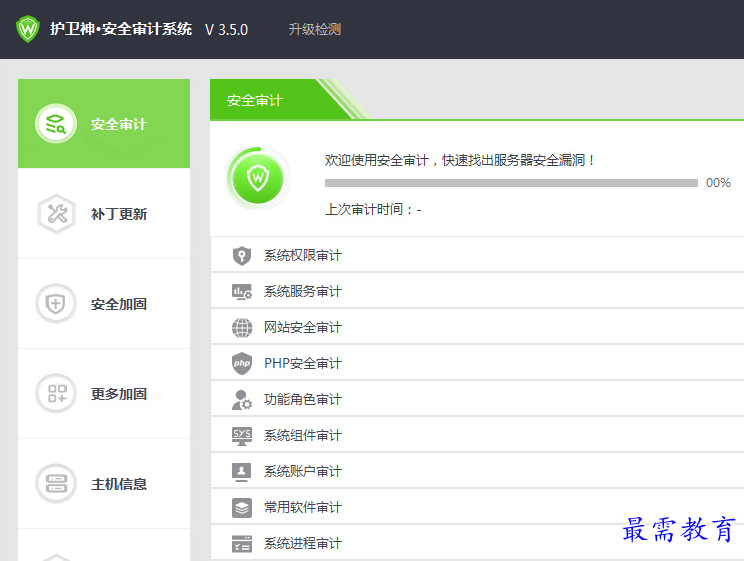Open the PHP安全审计 row

pyautogui.click(x=477, y=363)
